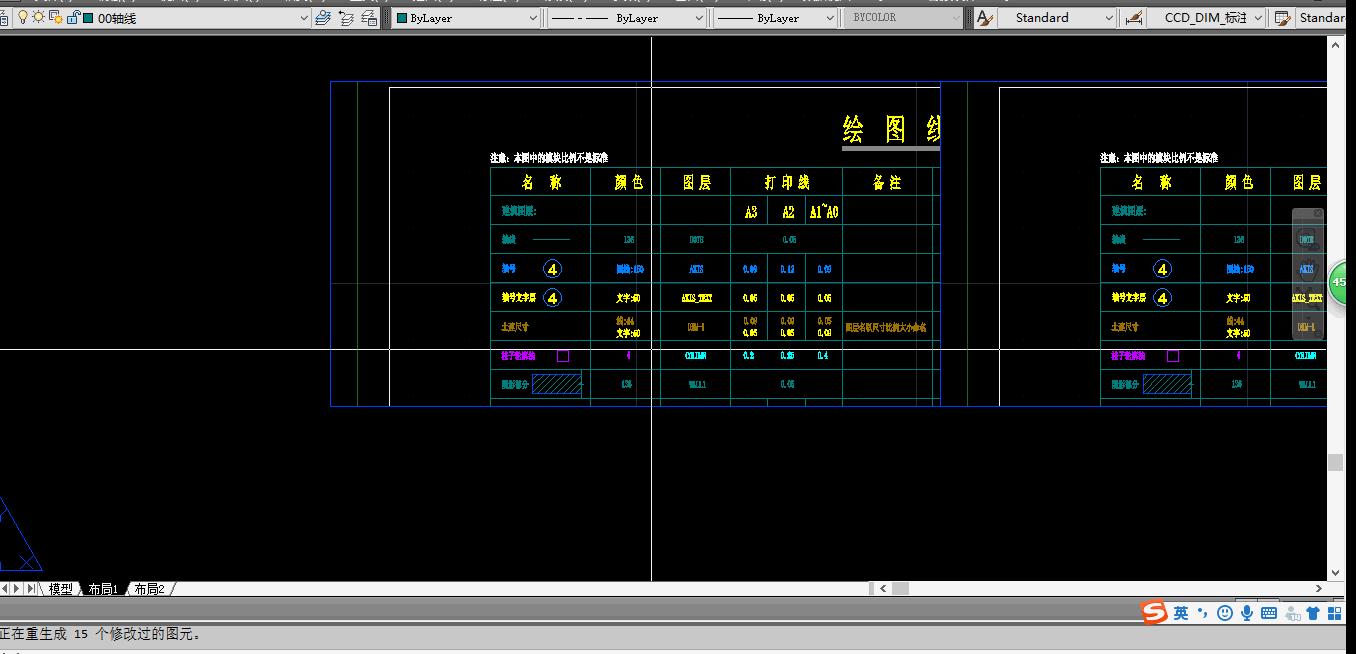Click the command line status message
This screenshot has height=654, width=1356.
coord(101,633)
